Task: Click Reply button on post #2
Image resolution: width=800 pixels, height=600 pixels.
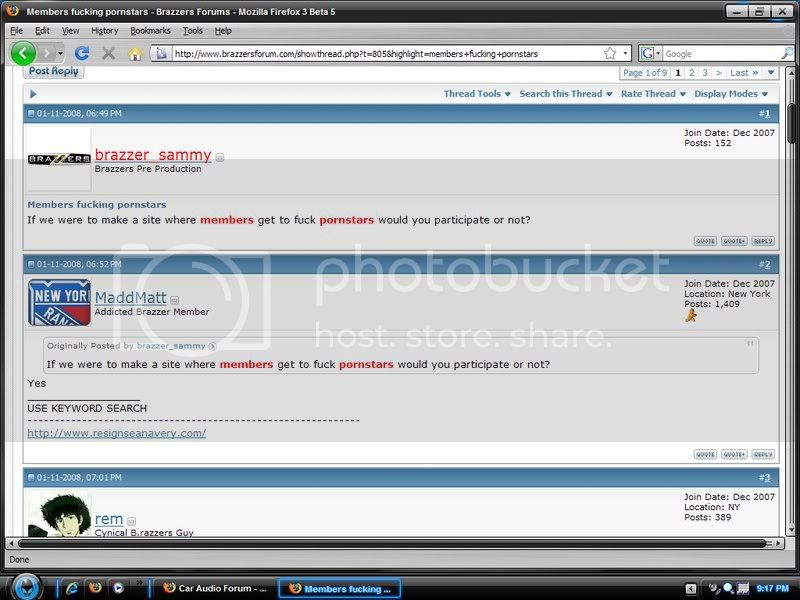Action: point(763,454)
